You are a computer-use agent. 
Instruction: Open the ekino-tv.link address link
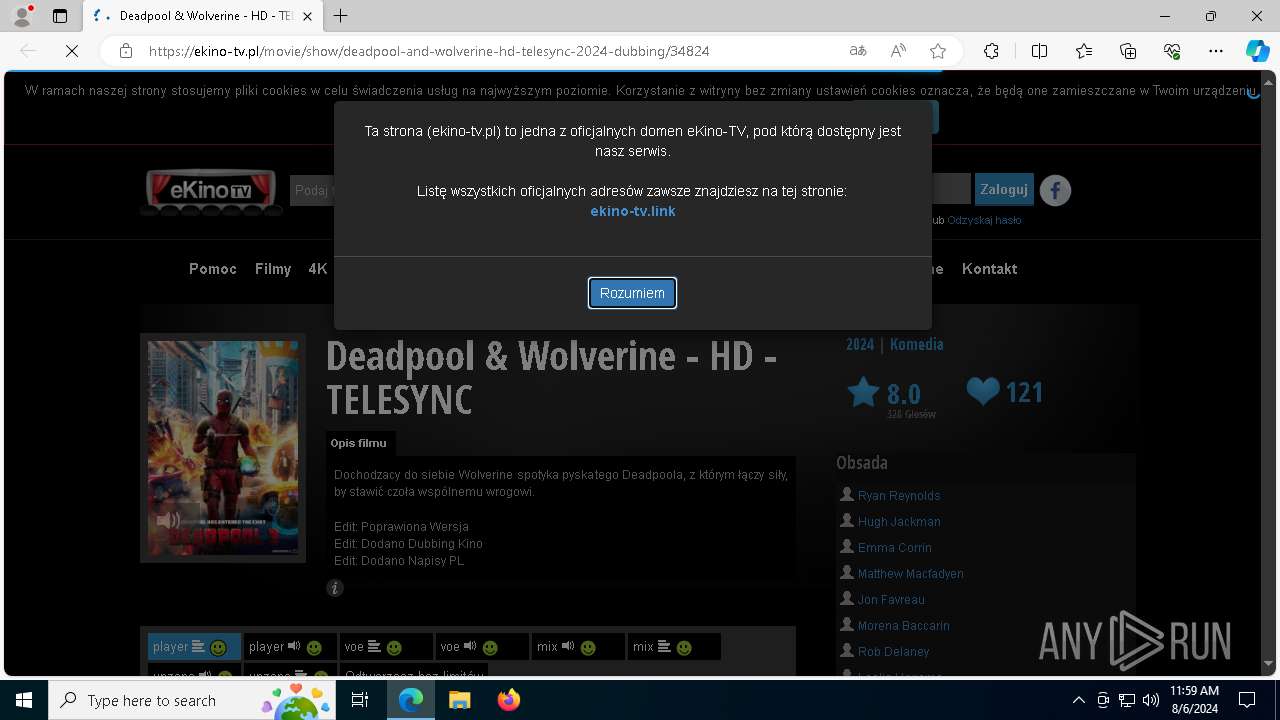point(633,211)
